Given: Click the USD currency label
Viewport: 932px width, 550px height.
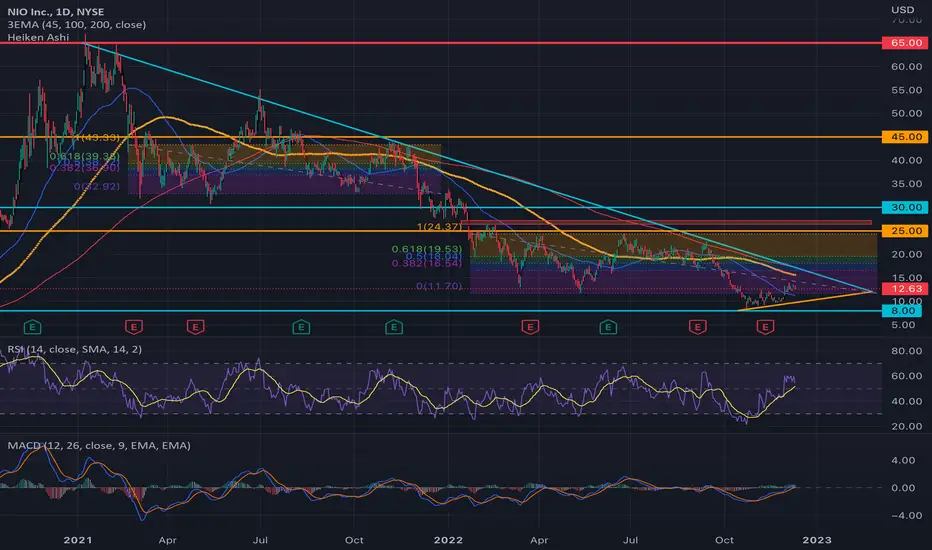Looking at the screenshot, I should [x=902, y=10].
